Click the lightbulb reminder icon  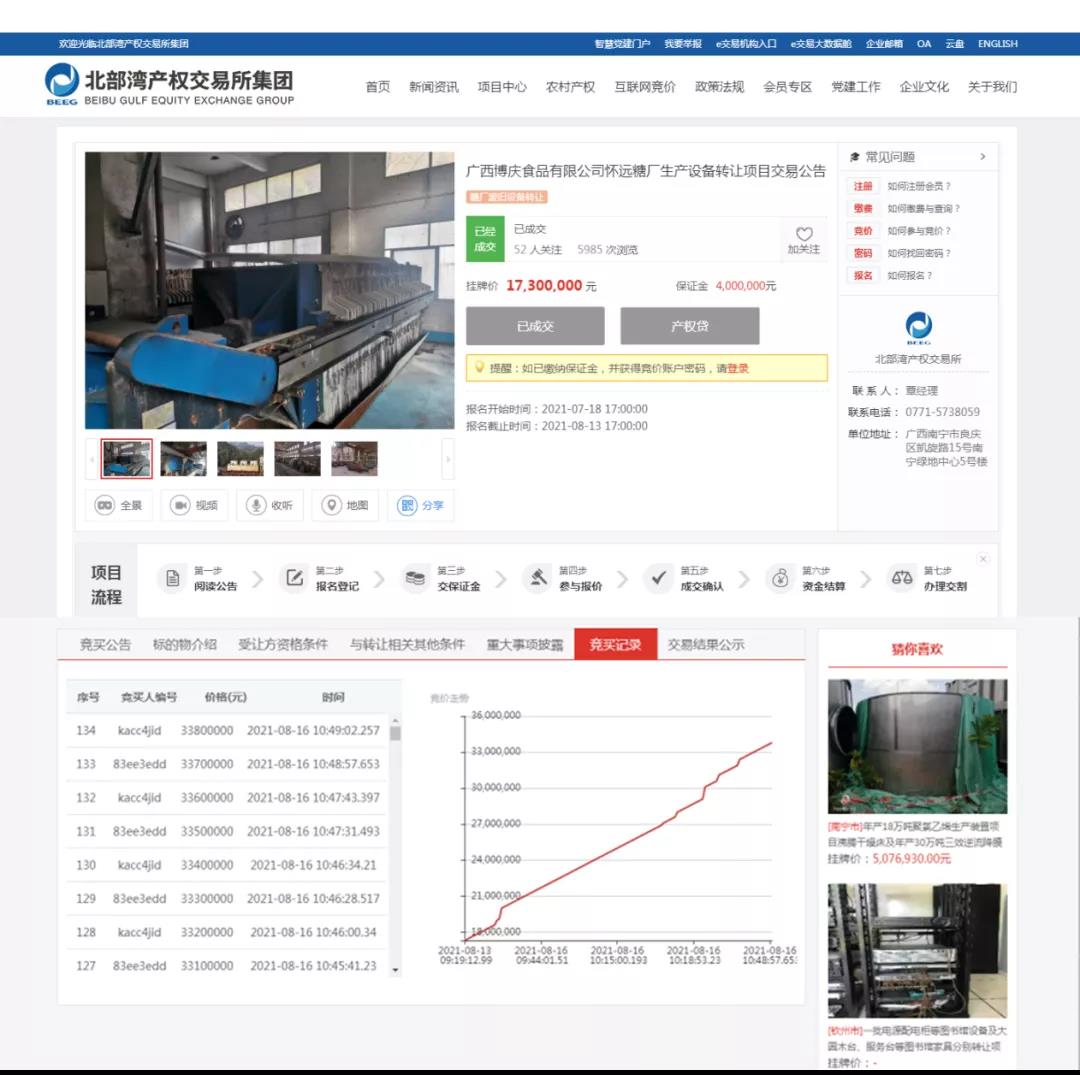479,367
